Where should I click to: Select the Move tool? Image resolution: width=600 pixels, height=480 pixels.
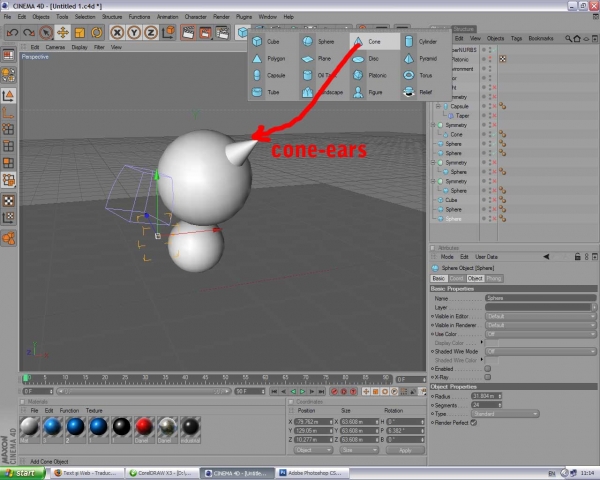[63, 33]
